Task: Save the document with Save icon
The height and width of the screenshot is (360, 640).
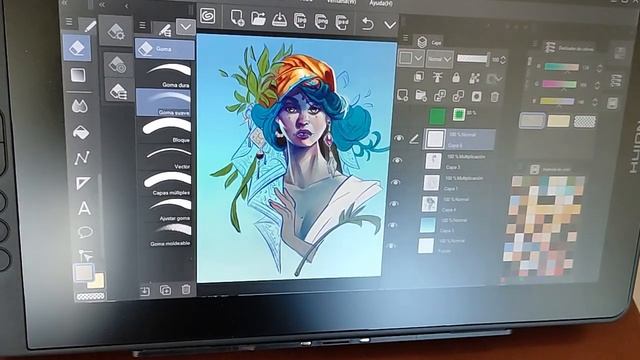Action: coord(279,20)
